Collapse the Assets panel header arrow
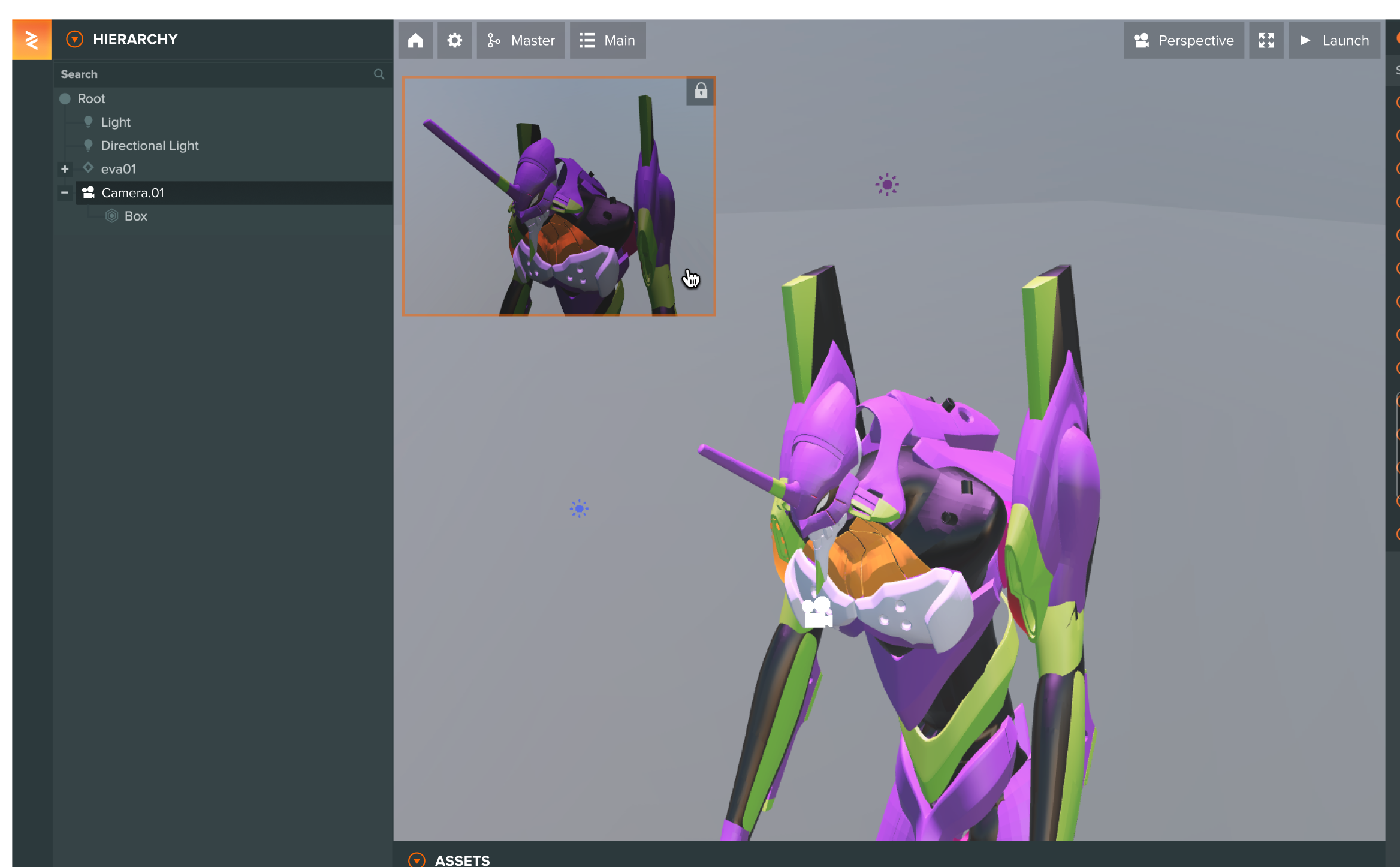Image resolution: width=1400 pixels, height=867 pixels. [x=417, y=860]
